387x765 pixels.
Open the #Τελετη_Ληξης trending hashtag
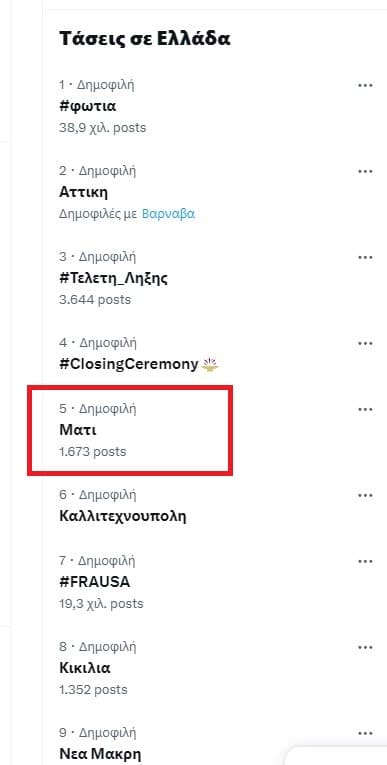coord(114,279)
